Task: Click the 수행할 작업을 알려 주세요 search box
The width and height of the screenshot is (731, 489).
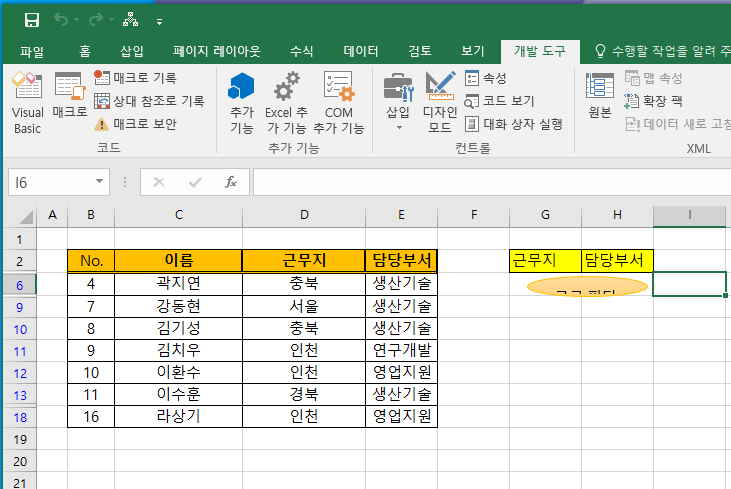Action: click(x=662, y=51)
